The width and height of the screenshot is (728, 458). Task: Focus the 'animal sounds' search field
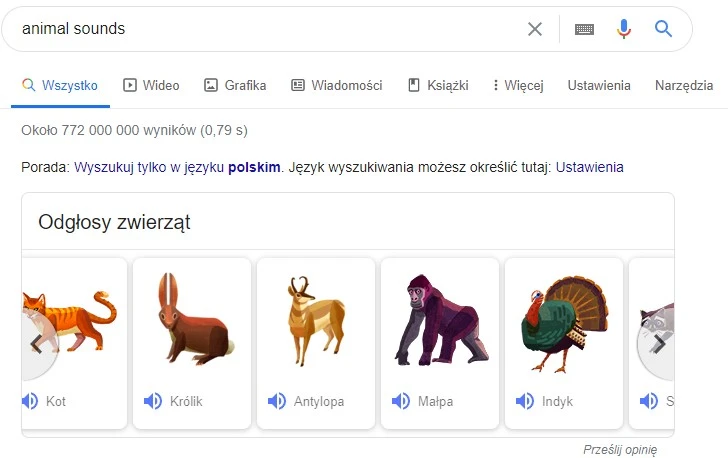pyautogui.click(x=260, y=29)
